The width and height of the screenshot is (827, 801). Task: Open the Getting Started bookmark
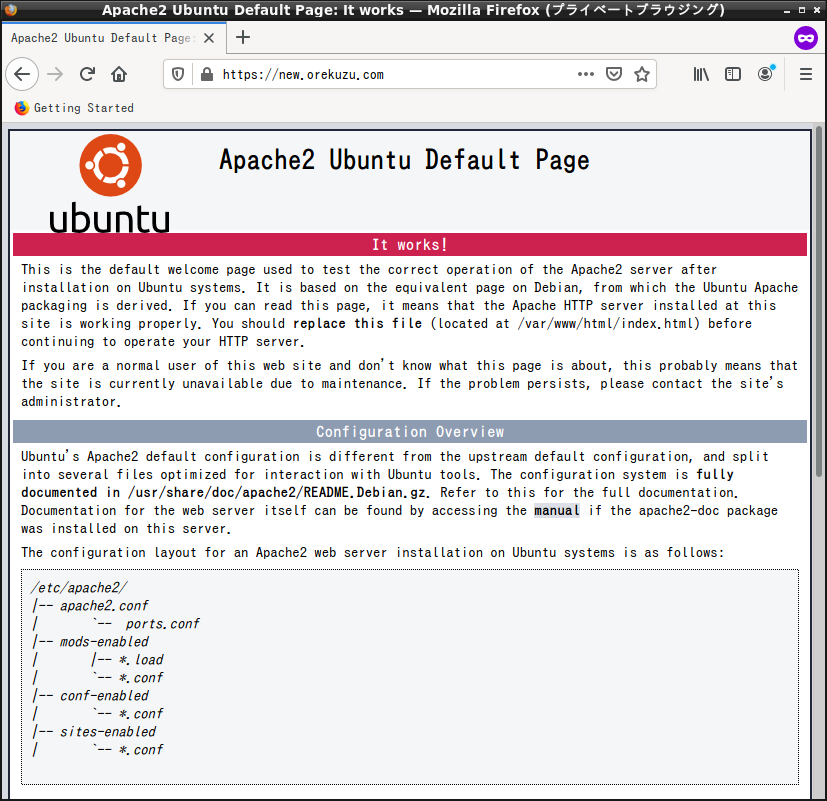click(74, 108)
